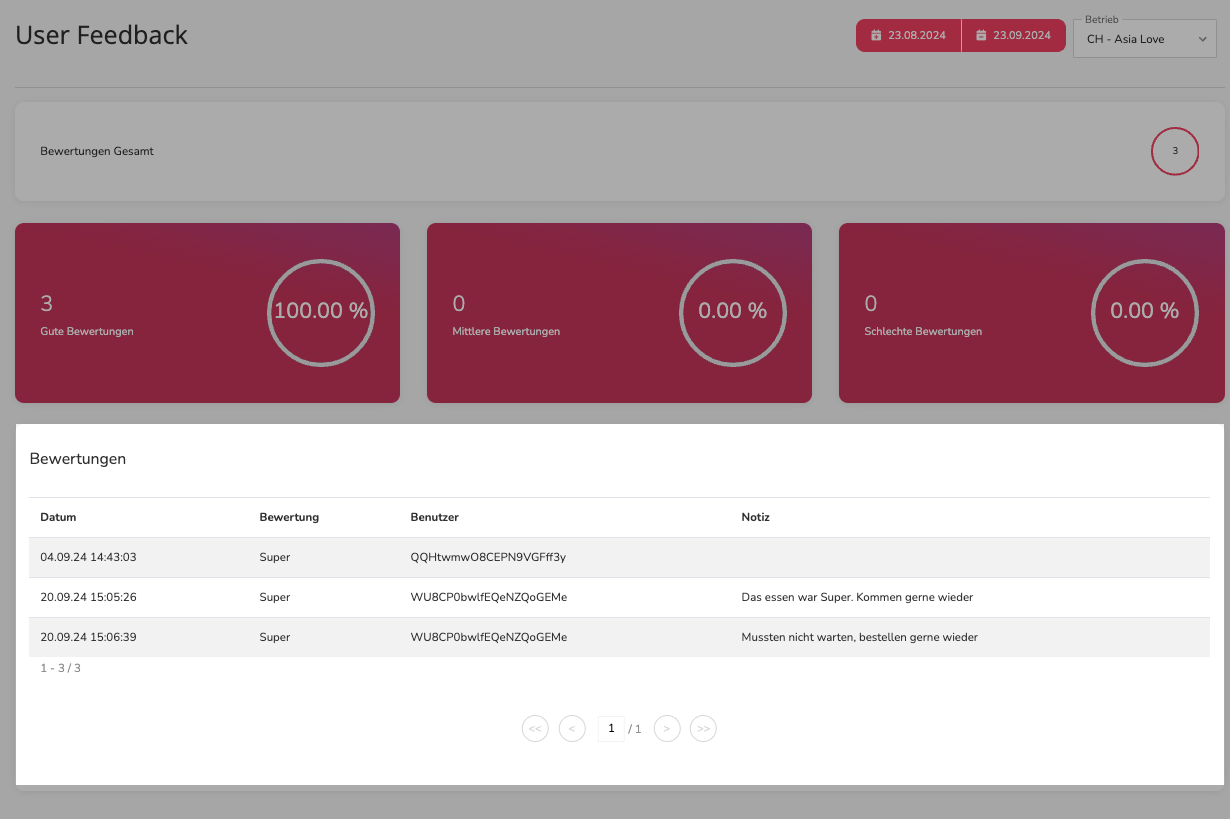Click the page number input field
1230x819 pixels.
(x=611, y=729)
